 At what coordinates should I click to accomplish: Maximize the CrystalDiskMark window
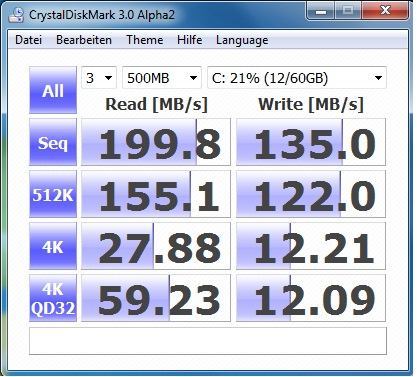tap(348, 11)
